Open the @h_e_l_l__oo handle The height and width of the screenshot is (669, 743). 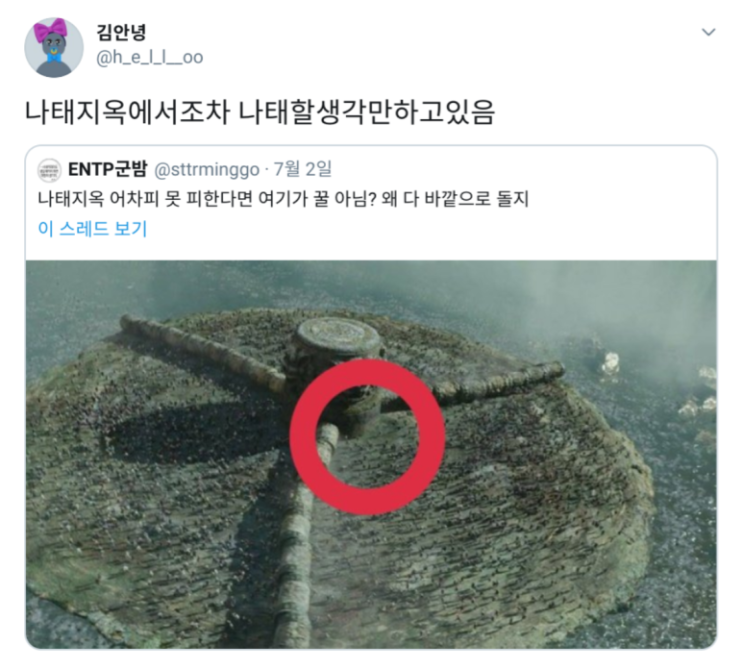coord(150,57)
